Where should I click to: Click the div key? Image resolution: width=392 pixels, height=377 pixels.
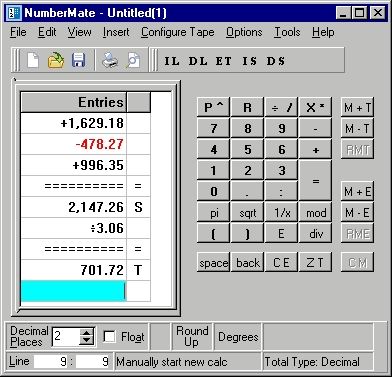[315, 233]
